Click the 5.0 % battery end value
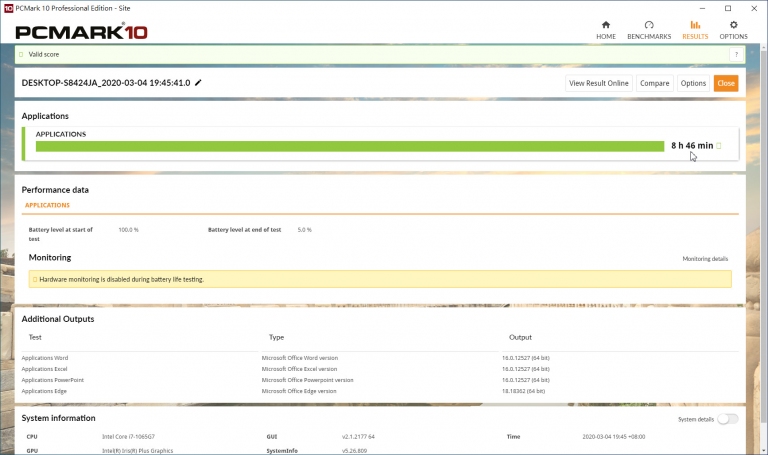The height and width of the screenshot is (455, 768). pyautogui.click(x=304, y=230)
